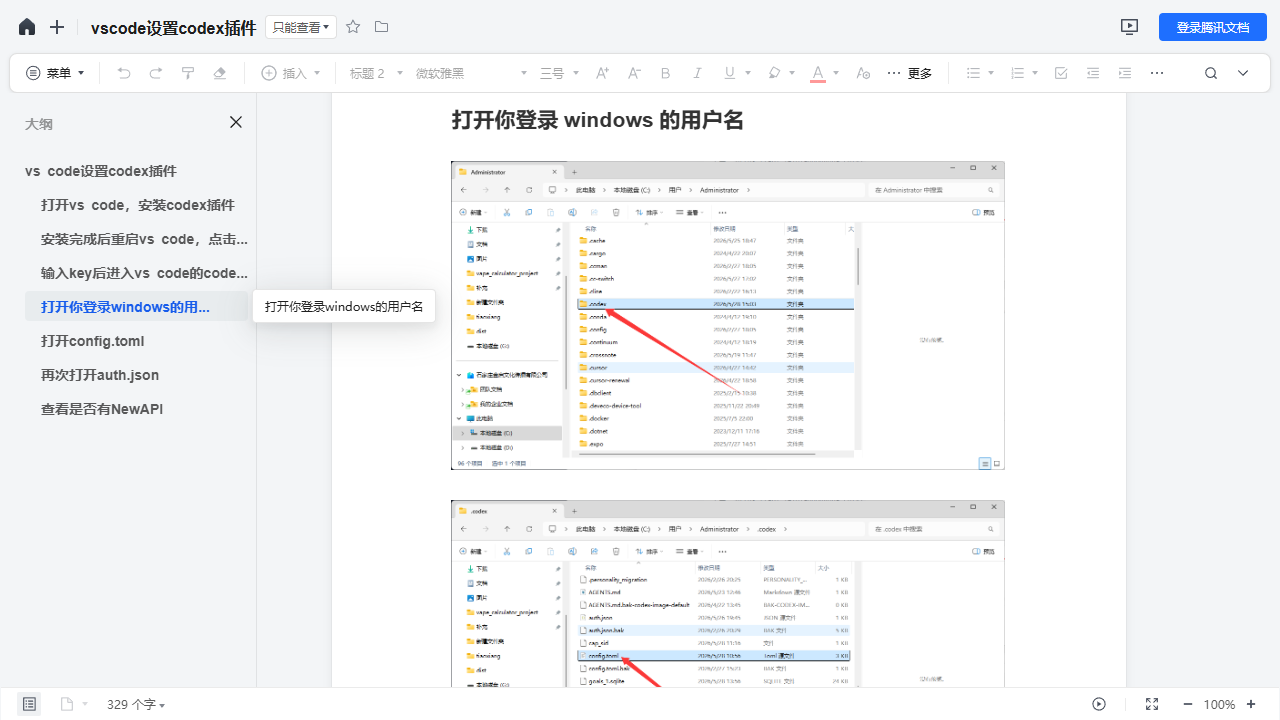Clear formatting with eraser icon
Image resolution: width=1280 pixels, height=720 pixels.
point(220,73)
